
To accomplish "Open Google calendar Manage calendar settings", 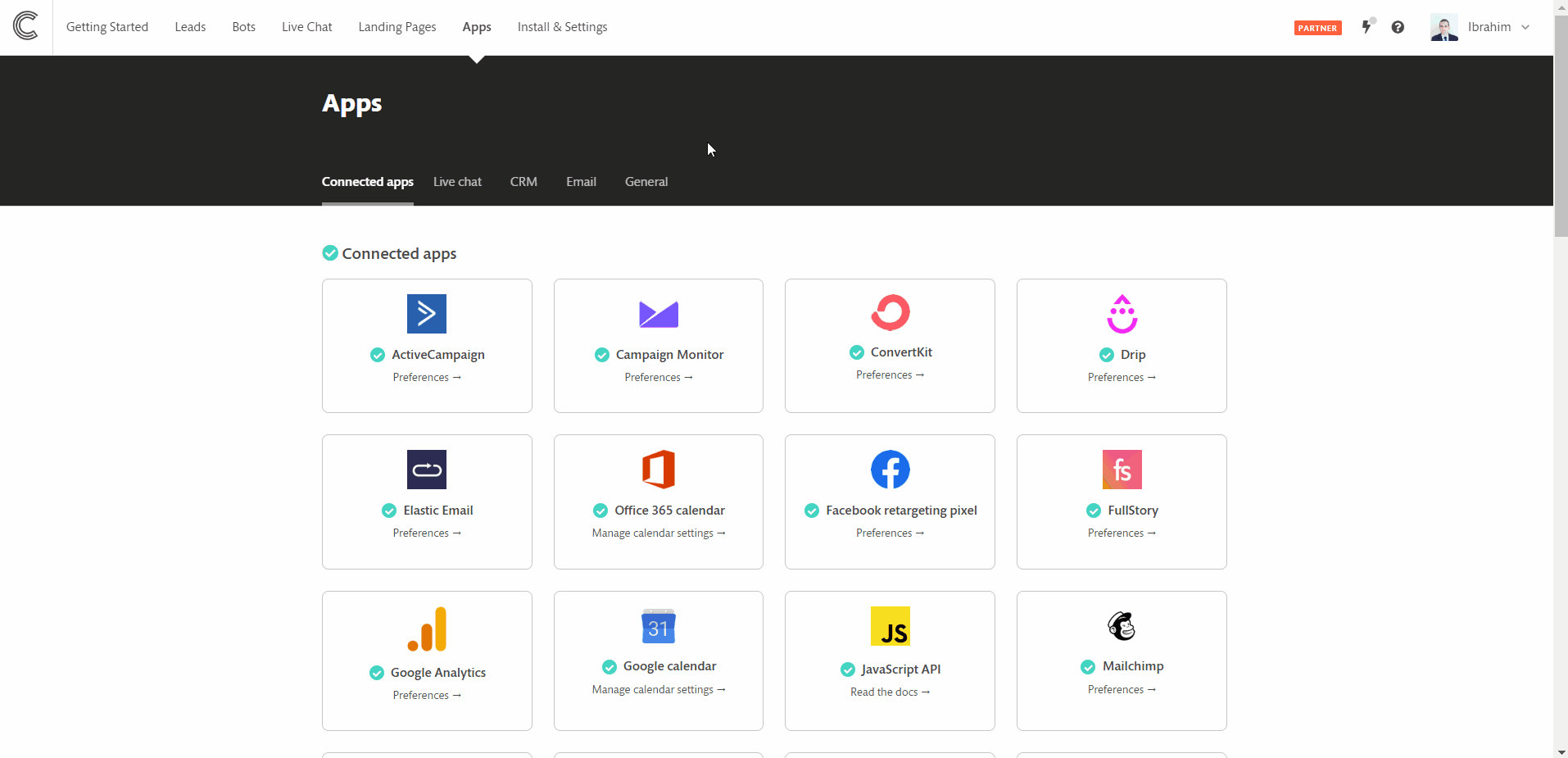I will click(x=659, y=689).
